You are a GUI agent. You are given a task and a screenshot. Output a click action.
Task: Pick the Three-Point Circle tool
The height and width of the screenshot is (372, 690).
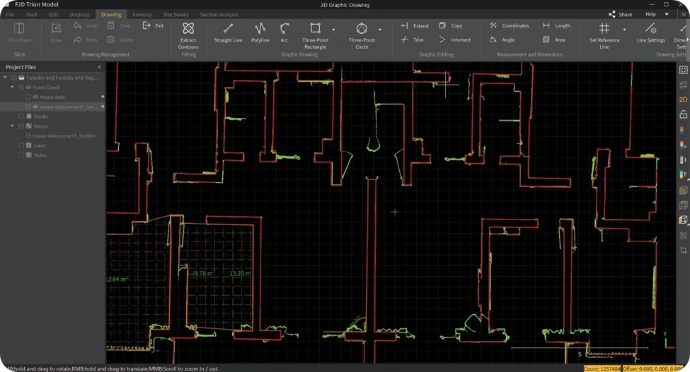tap(362, 36)
